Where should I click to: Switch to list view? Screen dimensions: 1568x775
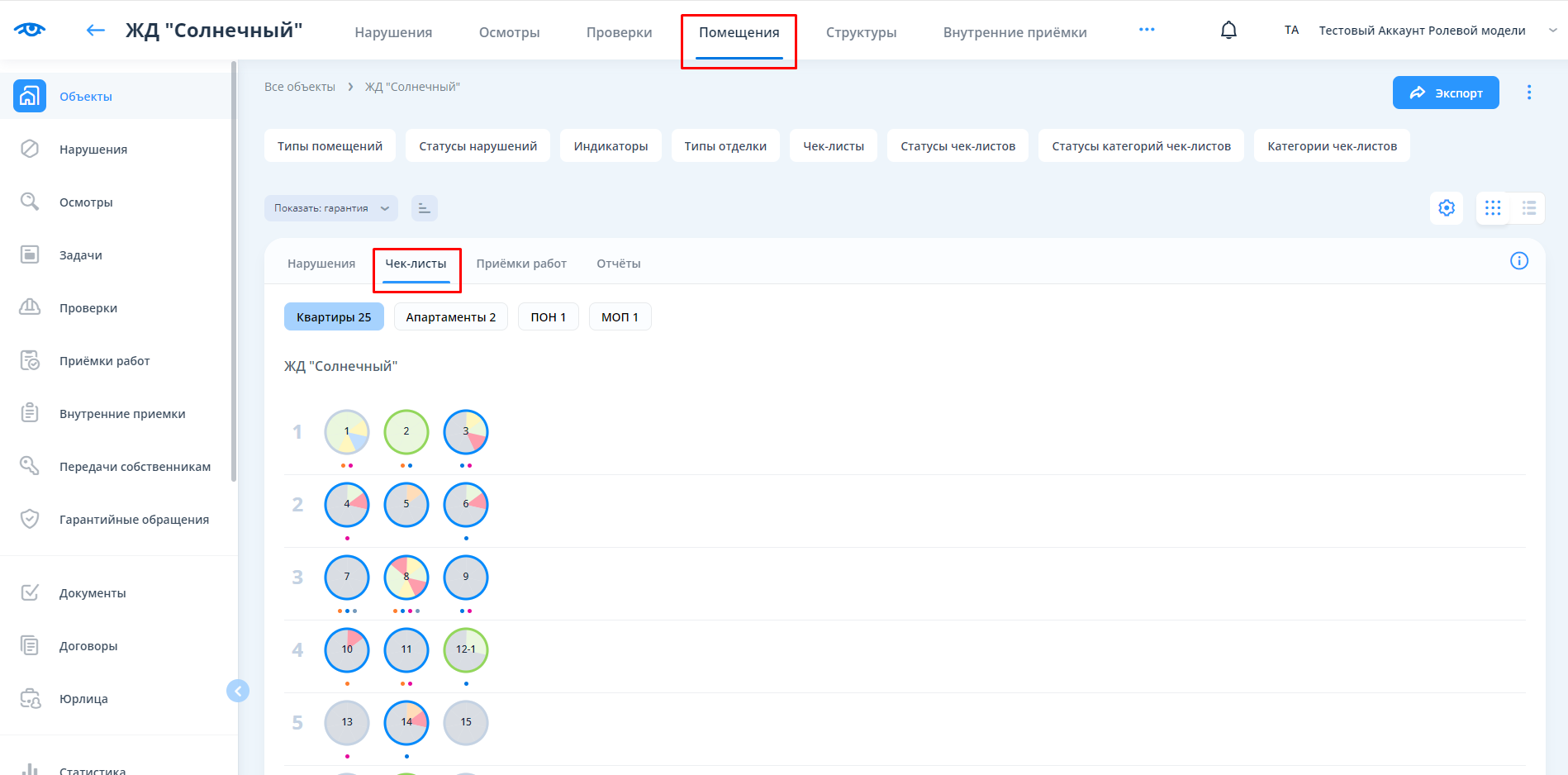[1528, 208]
